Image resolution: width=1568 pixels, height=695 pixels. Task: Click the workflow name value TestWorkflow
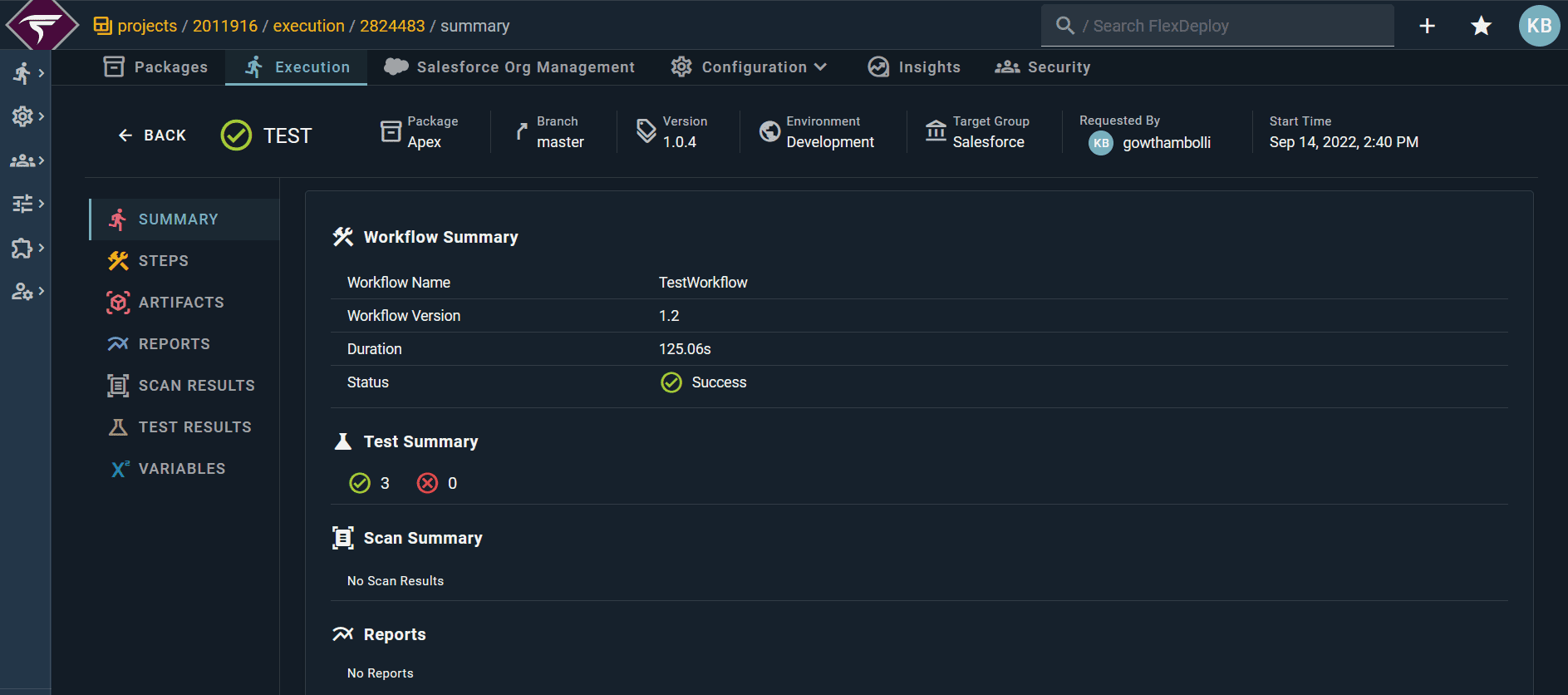click(x=703, y=283)
